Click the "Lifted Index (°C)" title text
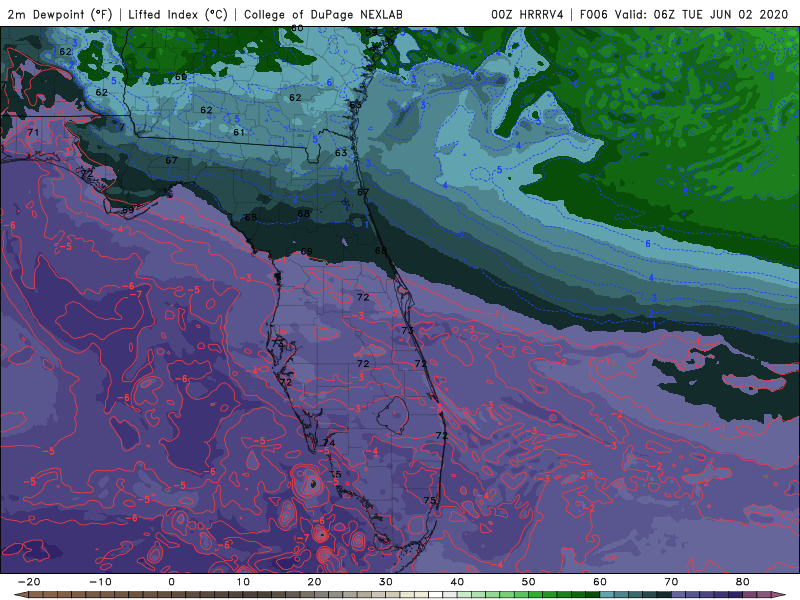Image resolution: width=800 pixels, height=600 pixels. coord(178,15)
